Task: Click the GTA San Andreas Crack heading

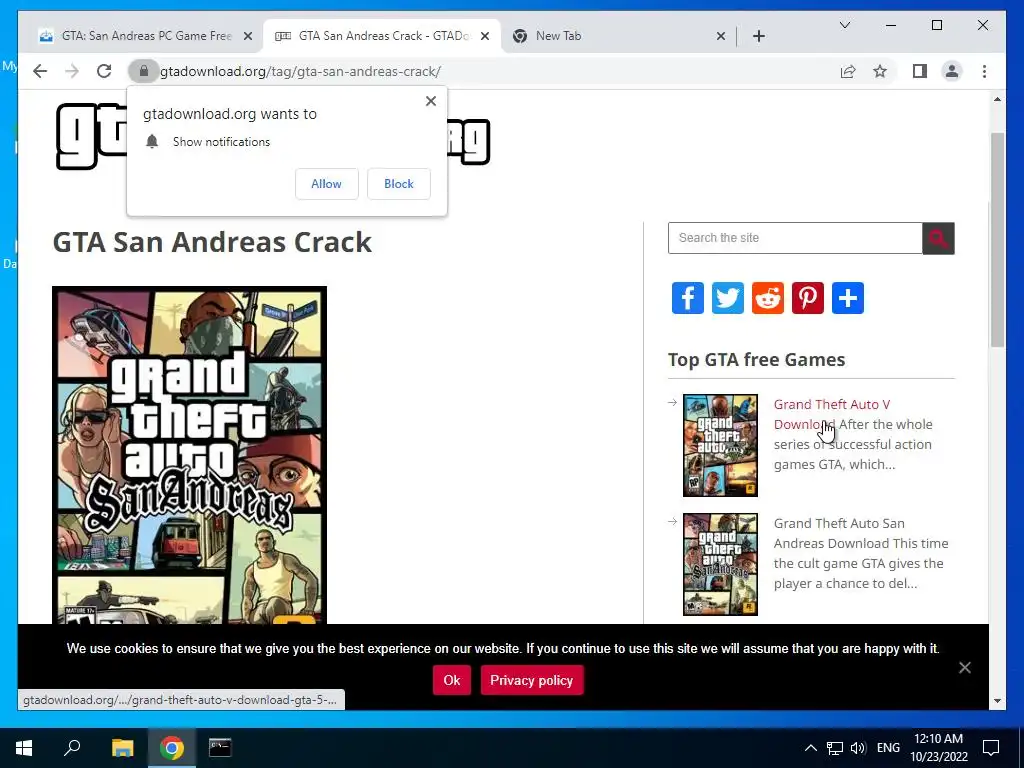Action: 212,242
